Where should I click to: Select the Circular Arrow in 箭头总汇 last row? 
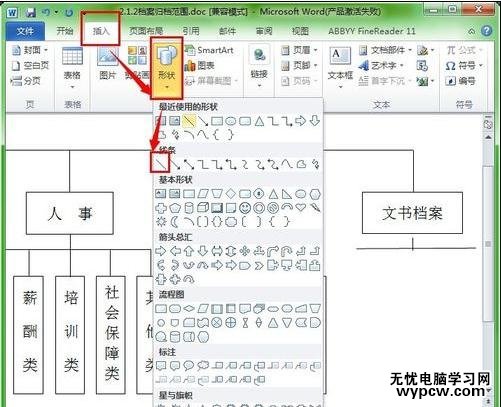189,279
